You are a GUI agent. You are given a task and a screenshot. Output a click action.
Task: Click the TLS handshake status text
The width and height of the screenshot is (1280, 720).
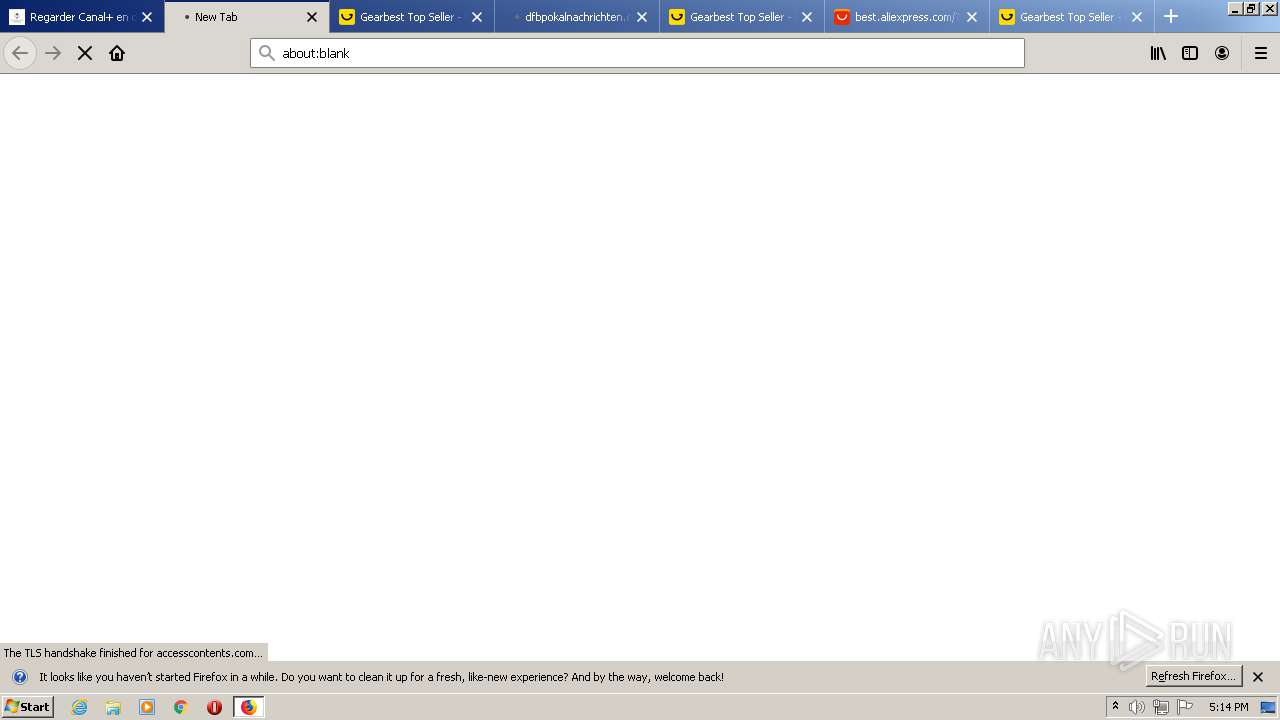pyautogui.click(x=133, y=653)
